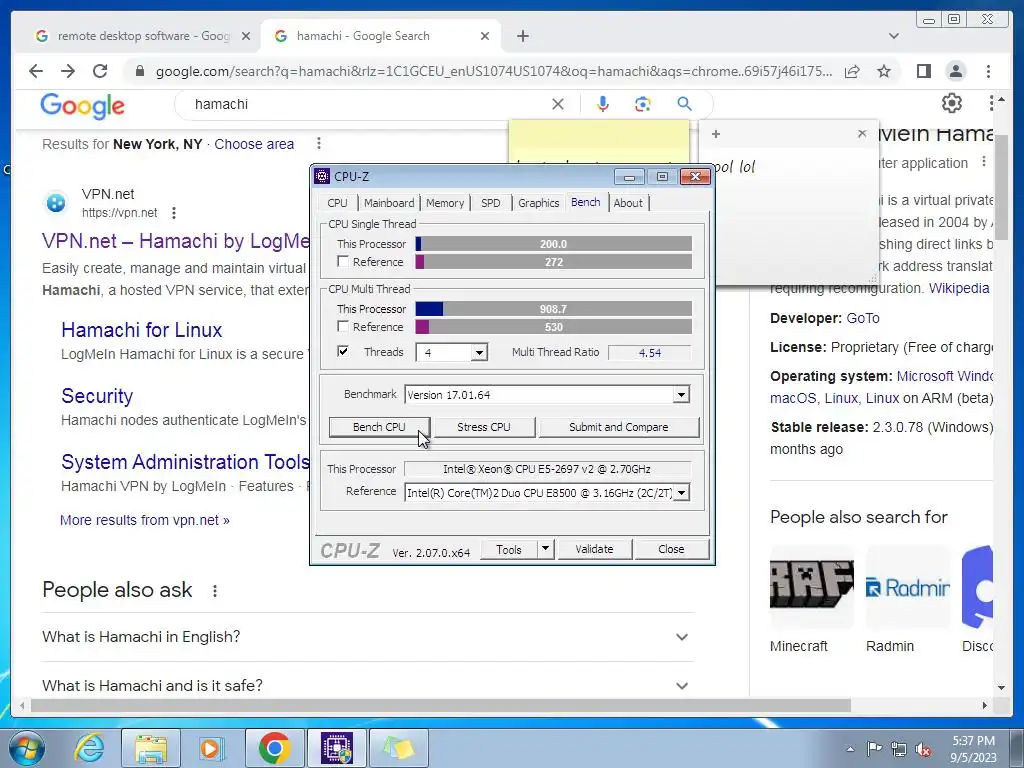Switch to the Mainboard tab
Image resolution: width=1024 pixels, height=768 pixels.
[x=389, y=203]
